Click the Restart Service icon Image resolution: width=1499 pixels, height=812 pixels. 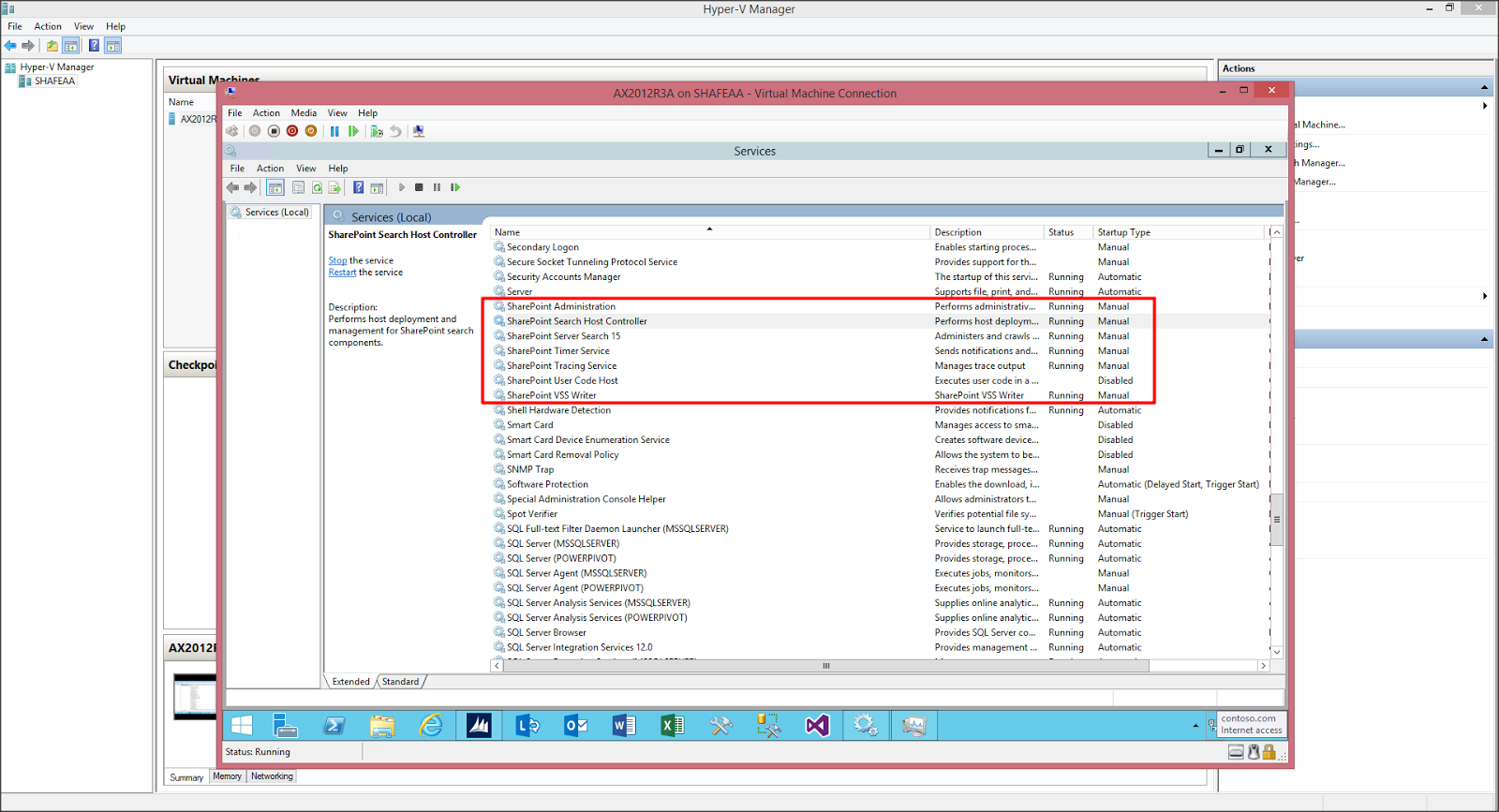[x=455, y=187]
